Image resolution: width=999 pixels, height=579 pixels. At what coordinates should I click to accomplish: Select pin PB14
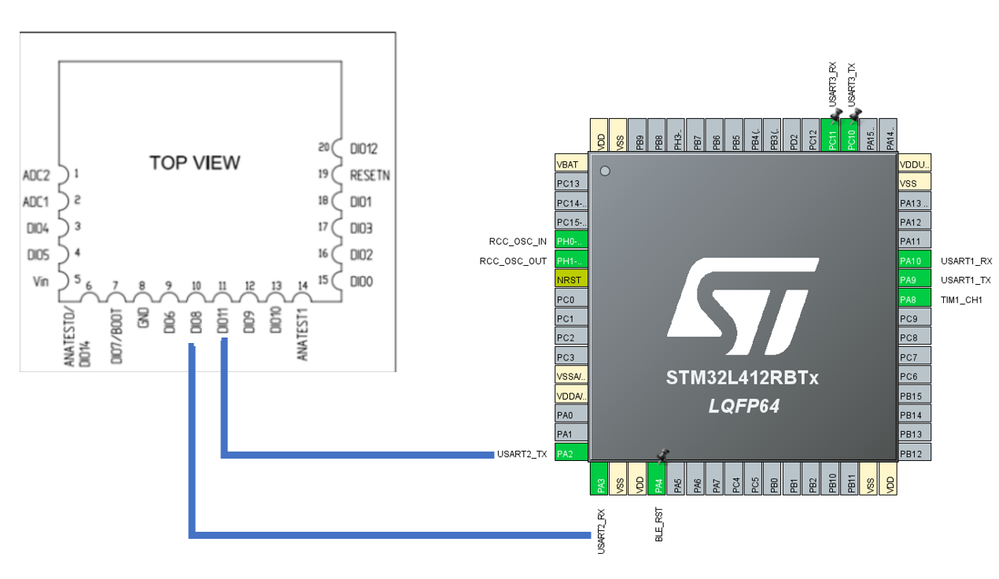click(915, 415)
